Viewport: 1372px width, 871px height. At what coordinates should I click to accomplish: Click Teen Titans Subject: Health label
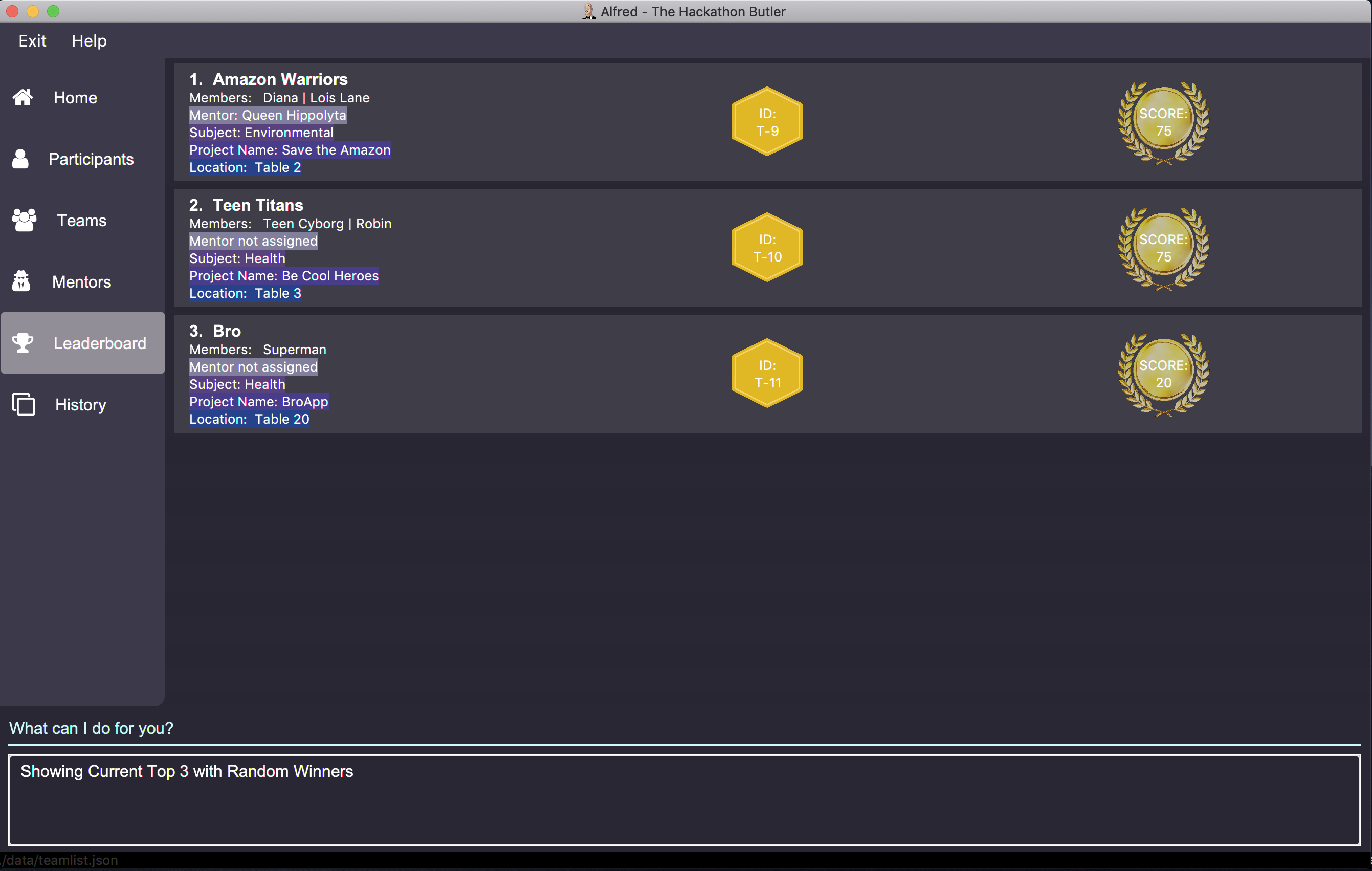point(237,259)
